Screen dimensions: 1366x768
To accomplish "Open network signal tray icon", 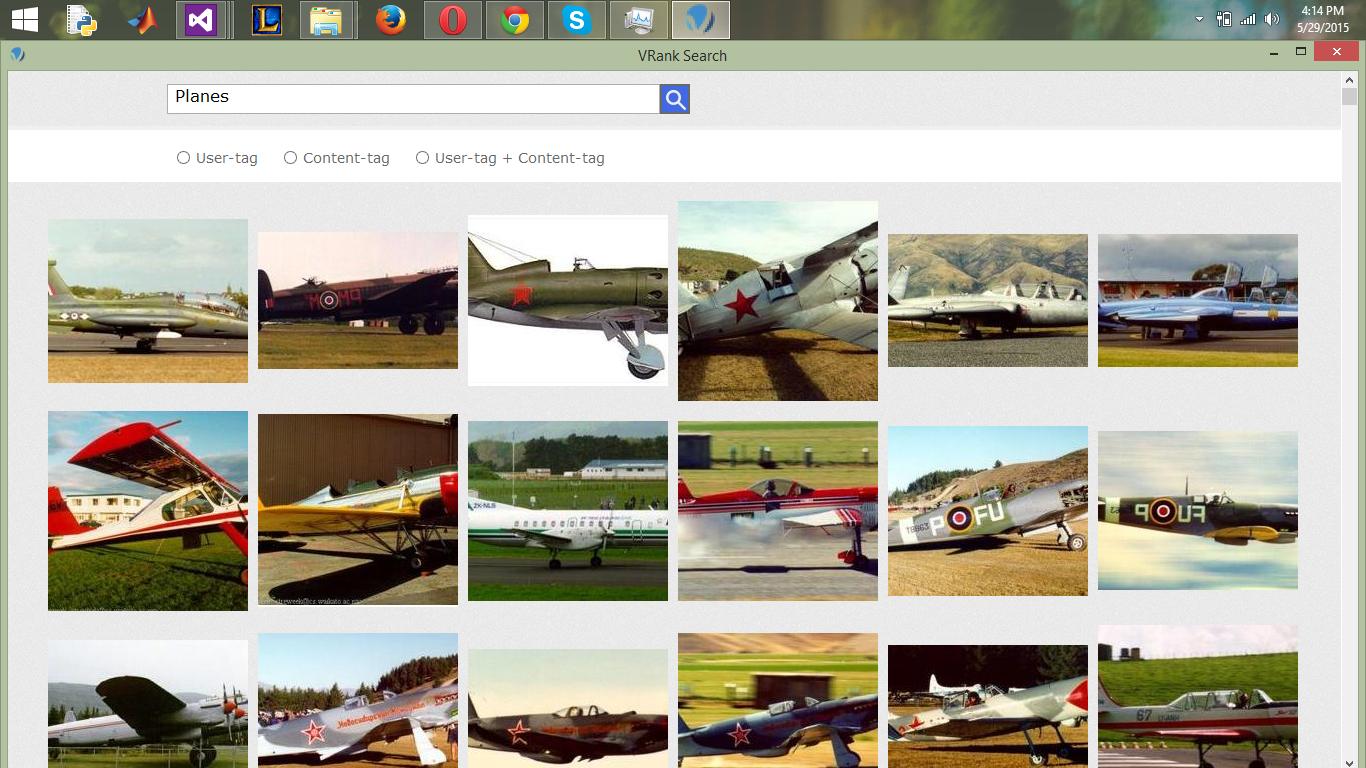I will (1247, 20).
